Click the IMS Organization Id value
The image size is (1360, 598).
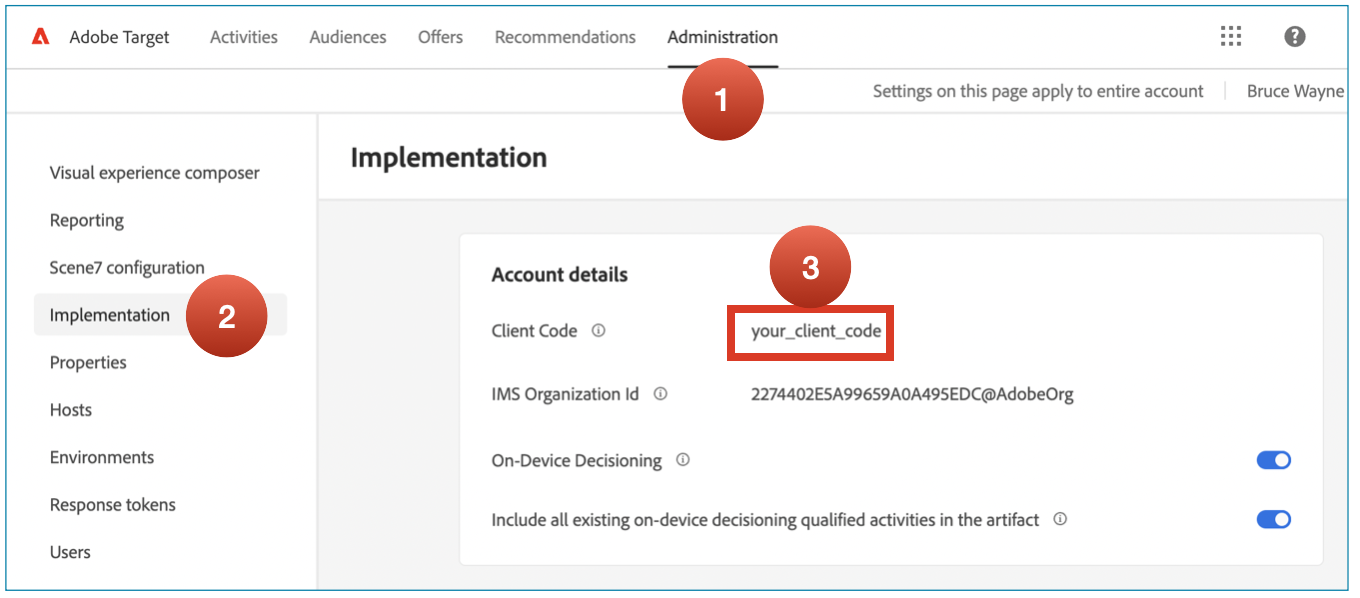click(912, 394)
